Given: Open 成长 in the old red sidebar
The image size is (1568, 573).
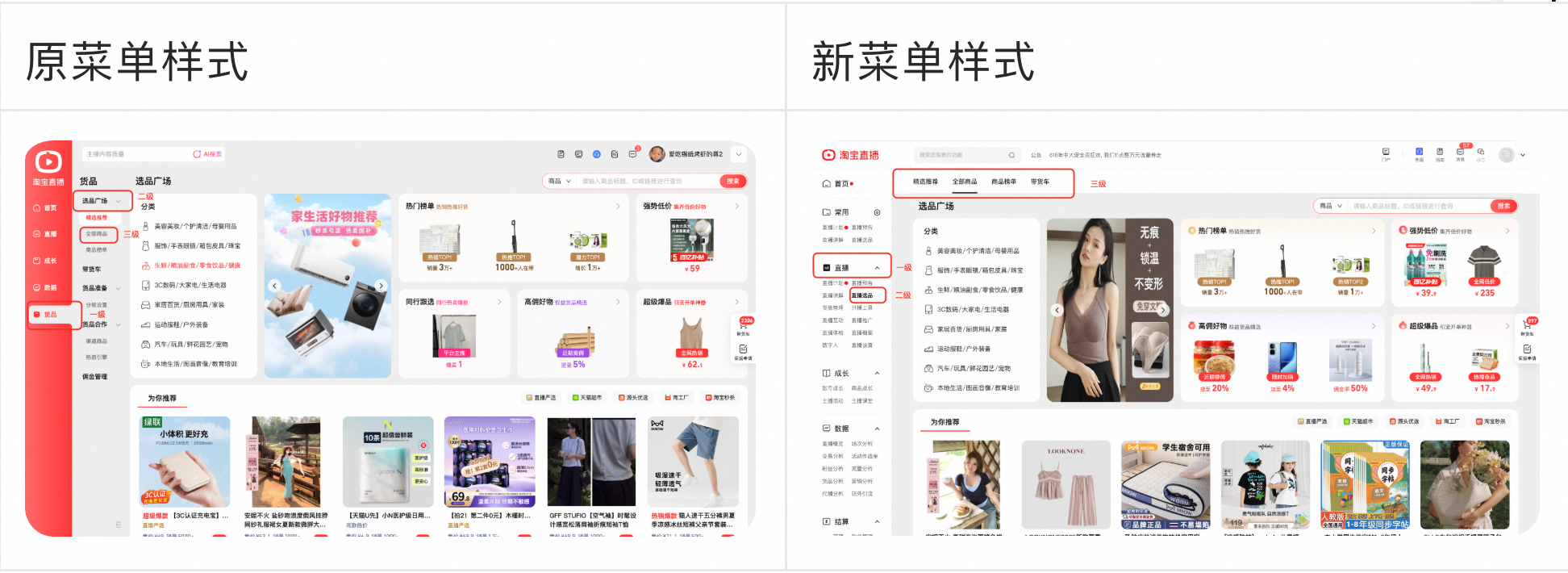Looking at the screenshot, I should 45,261.
